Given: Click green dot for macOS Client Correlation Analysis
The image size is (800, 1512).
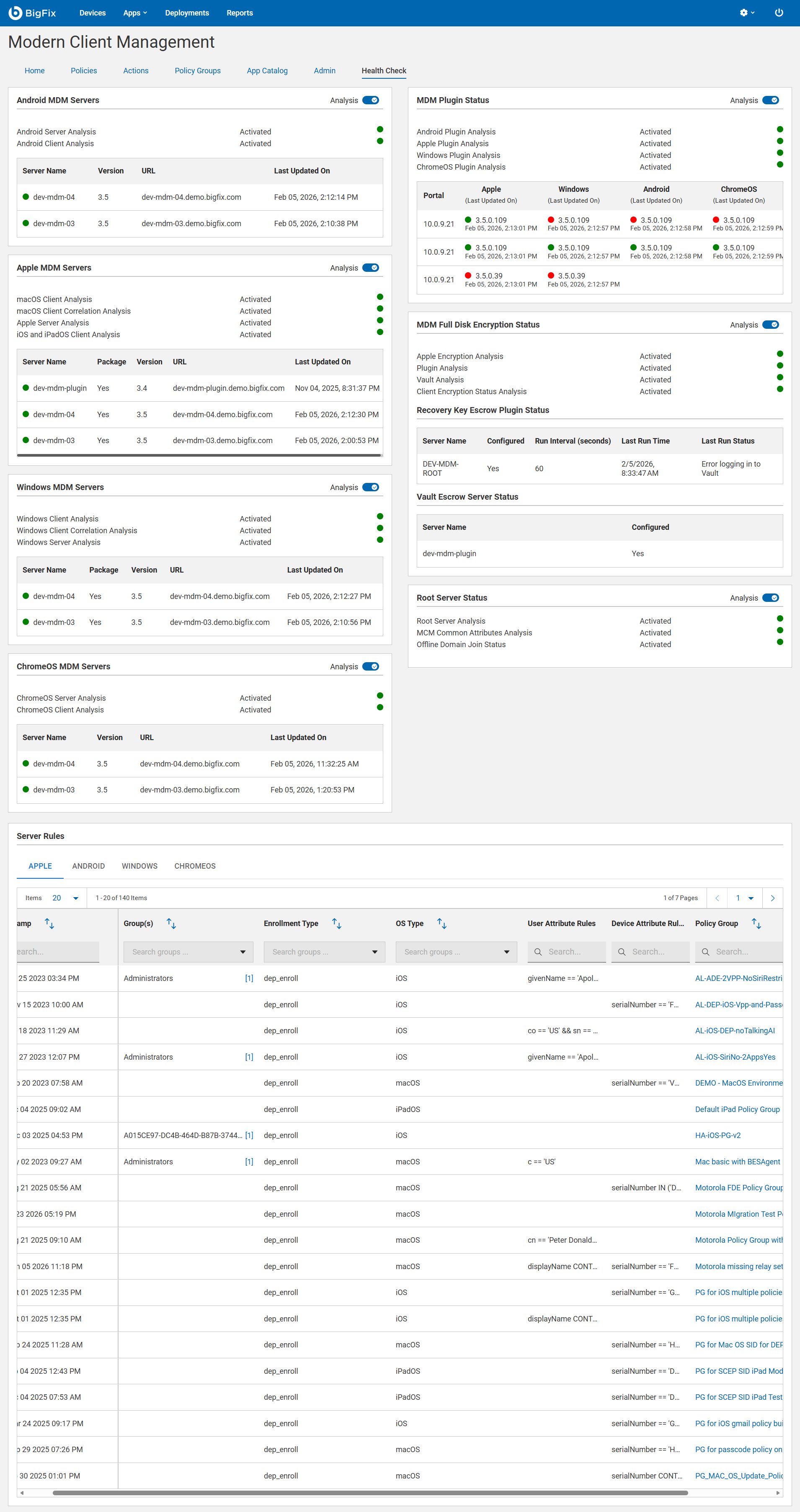Looking at the screenshot, I should [x=380, y=309].
